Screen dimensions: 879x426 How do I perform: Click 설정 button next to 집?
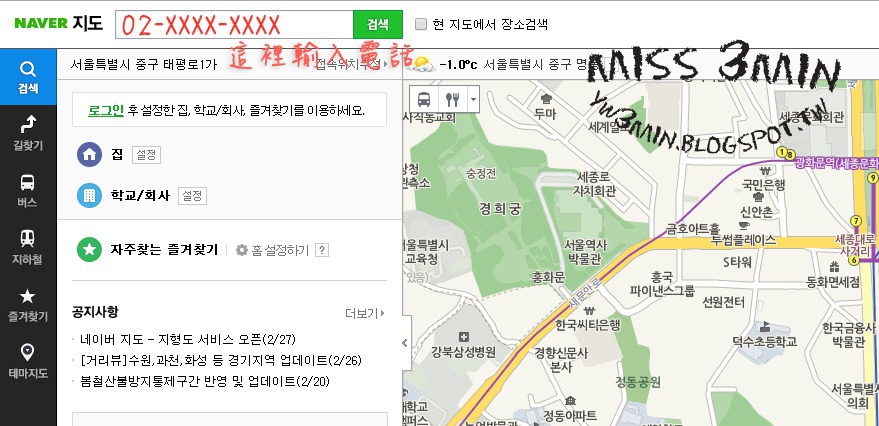tap(146, 155)
